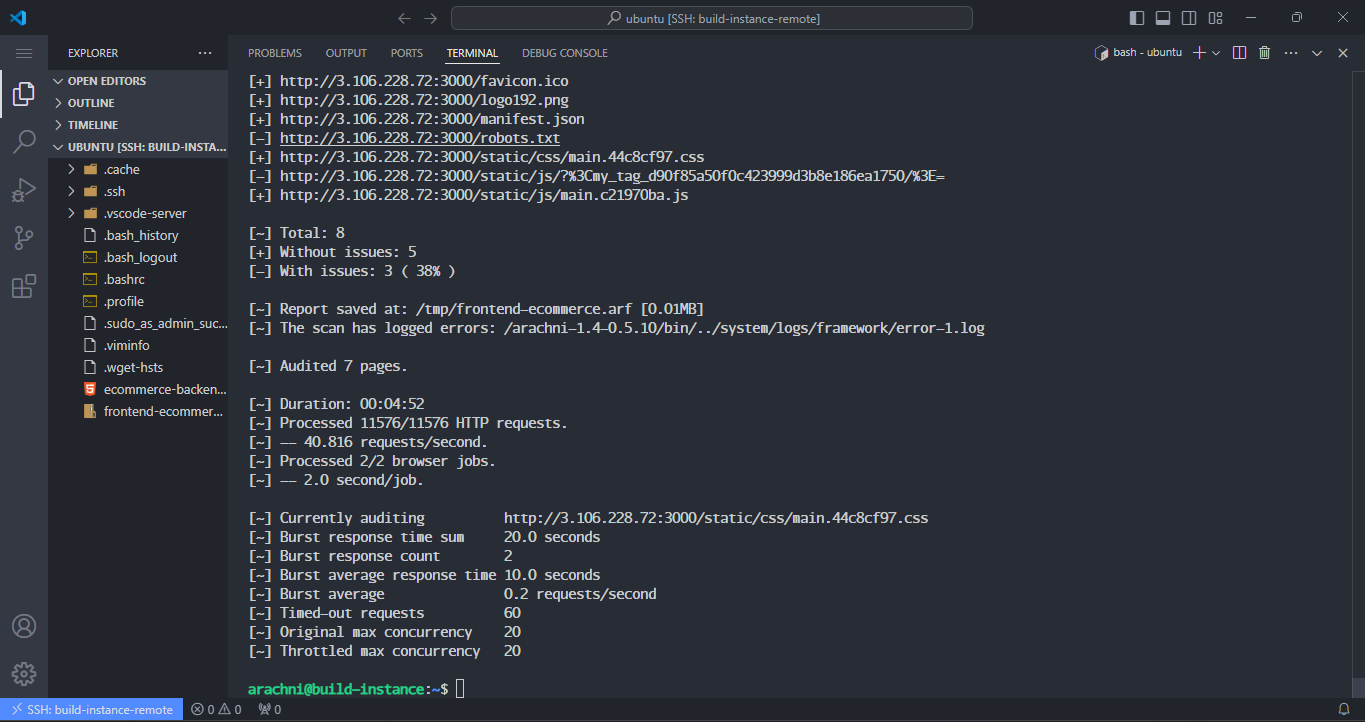Click 'Report saved at' line in terminal
This screenshot has width=1365, height=722.
pos(476,309)
